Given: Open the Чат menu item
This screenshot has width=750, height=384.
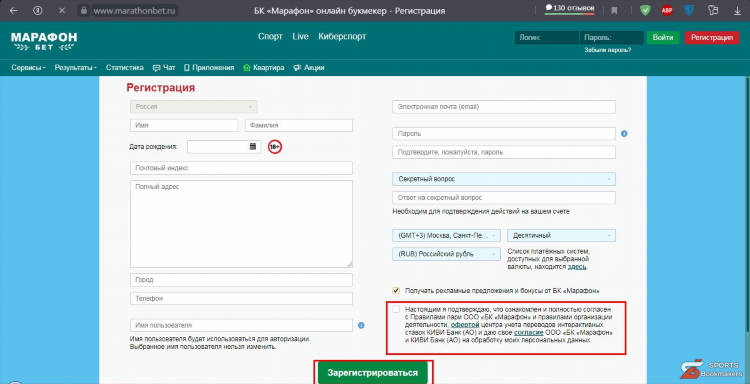Looking at the screenshot, I should [164, 68].
